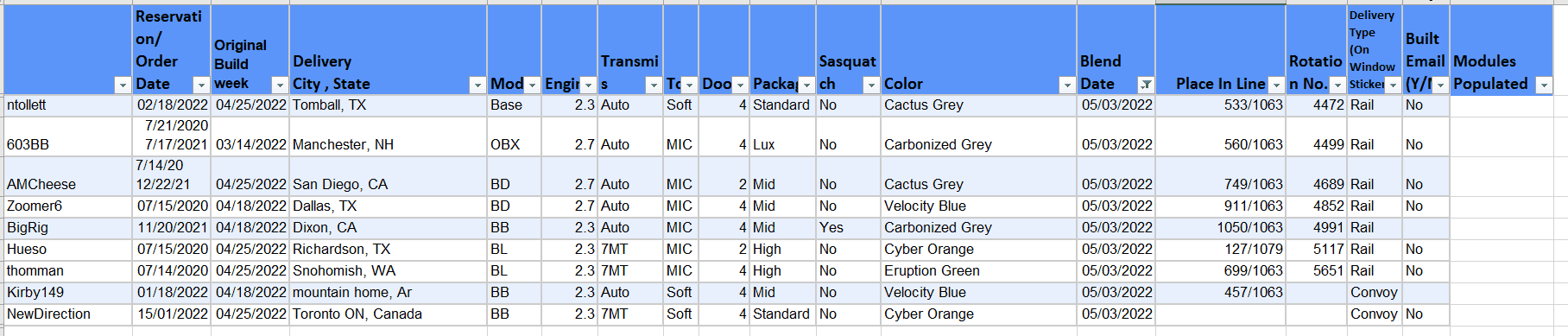The width and height of the screenshot is (1568, 336).
Task: Expand the Delivery City, State filter
Action: 477,85
